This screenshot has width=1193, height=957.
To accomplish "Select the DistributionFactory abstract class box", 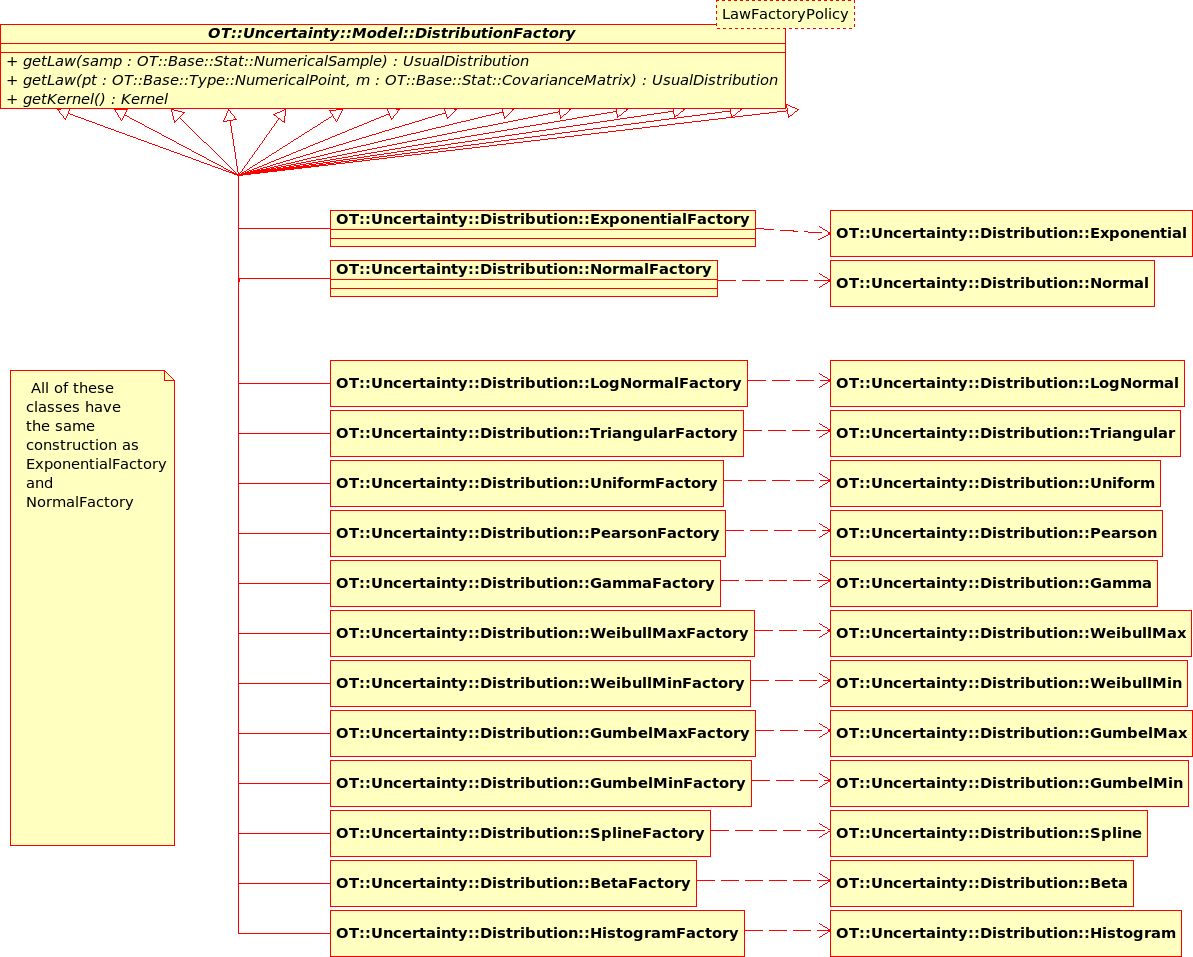I will (392, 34).
